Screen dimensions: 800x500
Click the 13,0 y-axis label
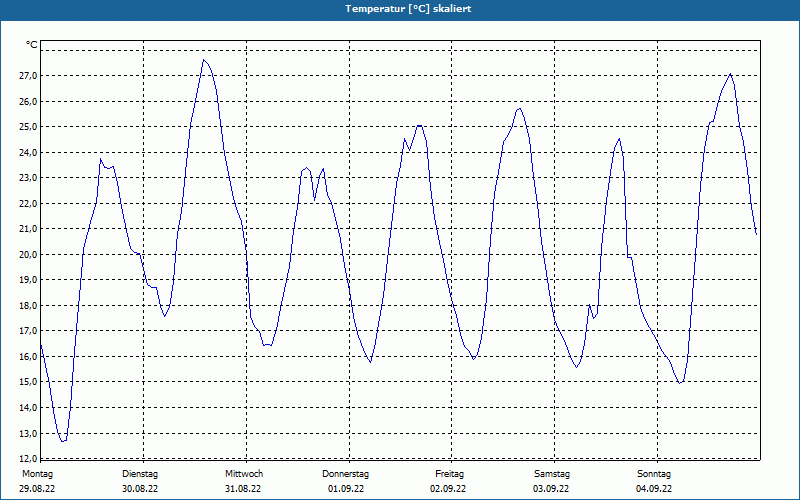tap(28, 433)
